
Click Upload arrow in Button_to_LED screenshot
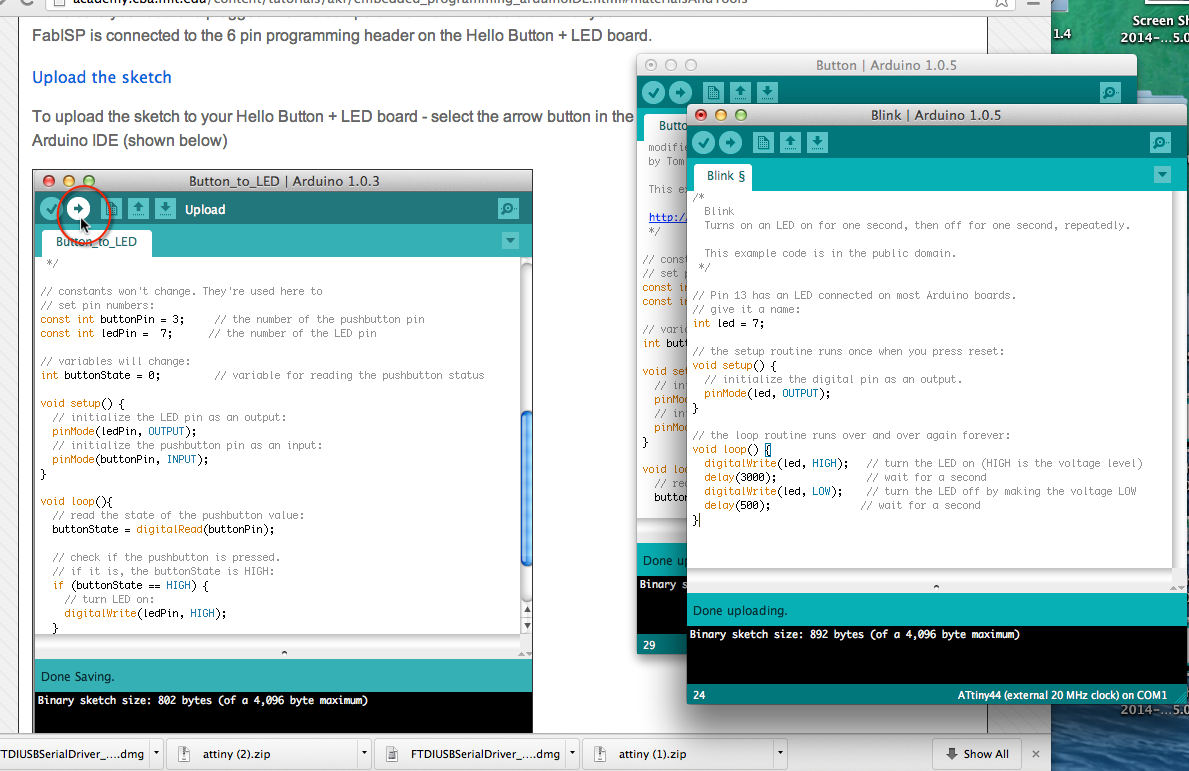[x=78, y=208]
